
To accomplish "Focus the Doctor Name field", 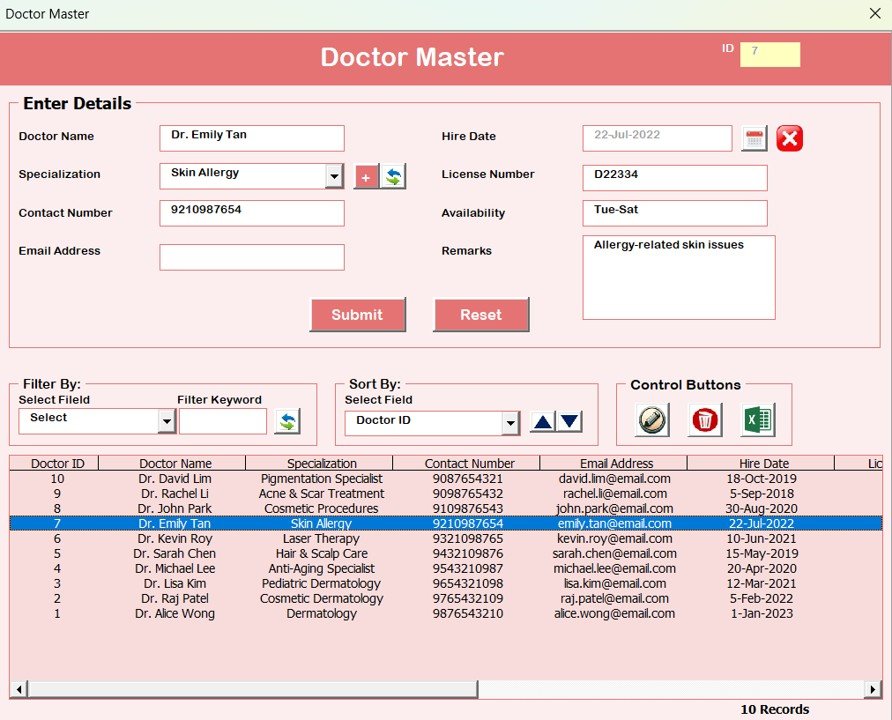I will [x=252, y=138].
